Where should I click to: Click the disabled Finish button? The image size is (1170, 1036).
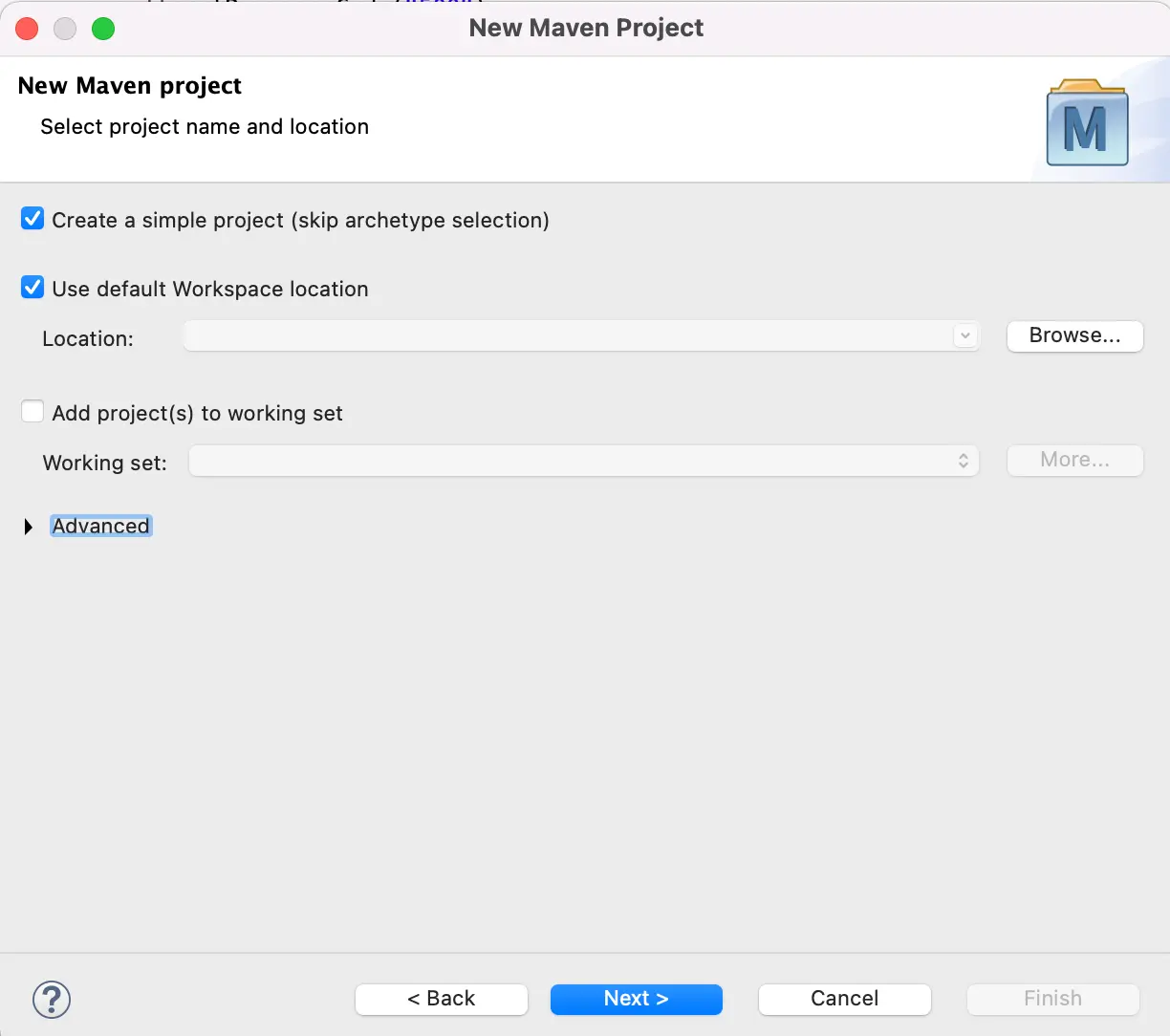tap(1051, 999)
